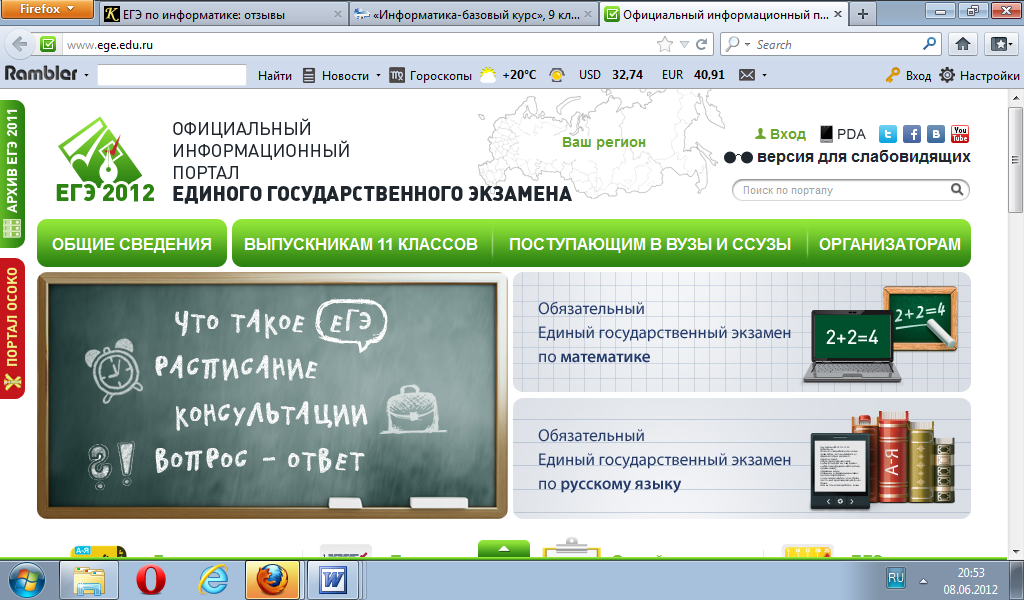Open the mandatory exam по русскому языку banner
1024x600 pixels.
(x=742, y=458)
